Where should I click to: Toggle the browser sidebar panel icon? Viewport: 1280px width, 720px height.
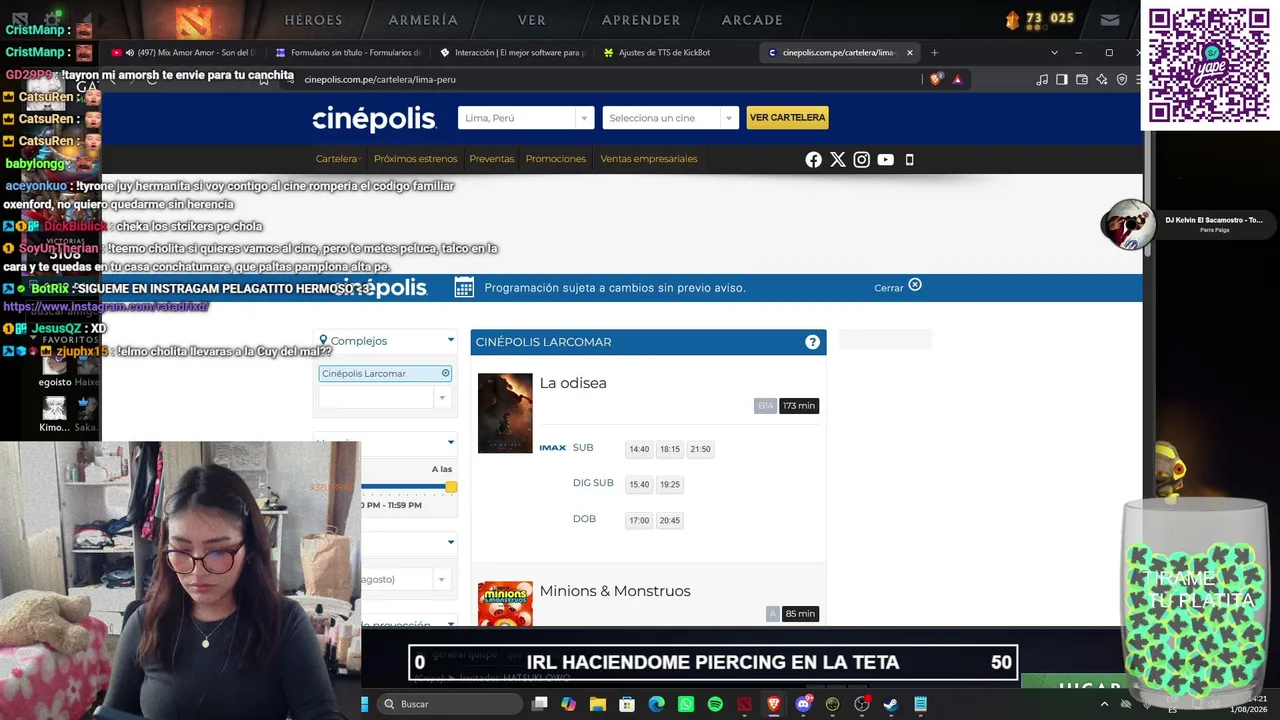pyautogui.click(x=1062, y=79)
